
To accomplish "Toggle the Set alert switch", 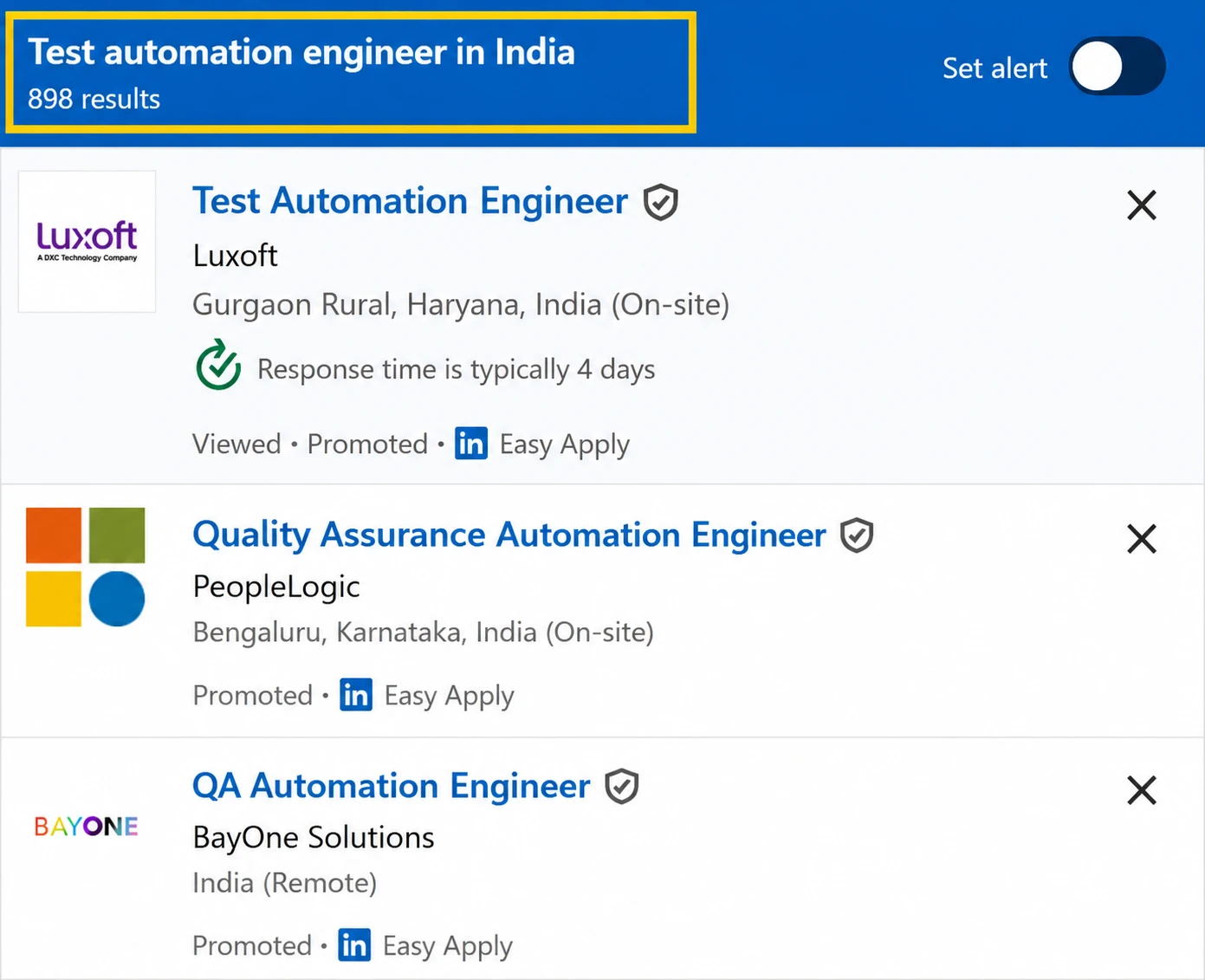I will pos(1117,66).
